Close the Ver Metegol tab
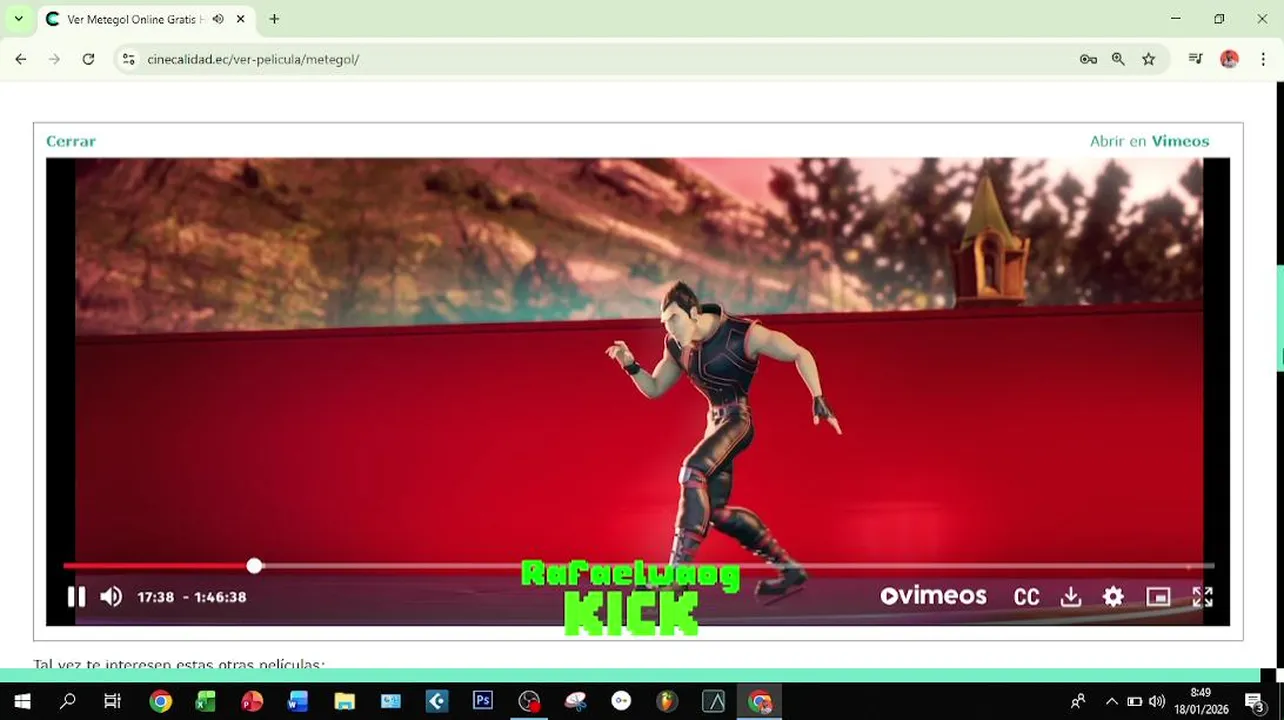Screen dimensions: 1284x720 tap(241, 19)
